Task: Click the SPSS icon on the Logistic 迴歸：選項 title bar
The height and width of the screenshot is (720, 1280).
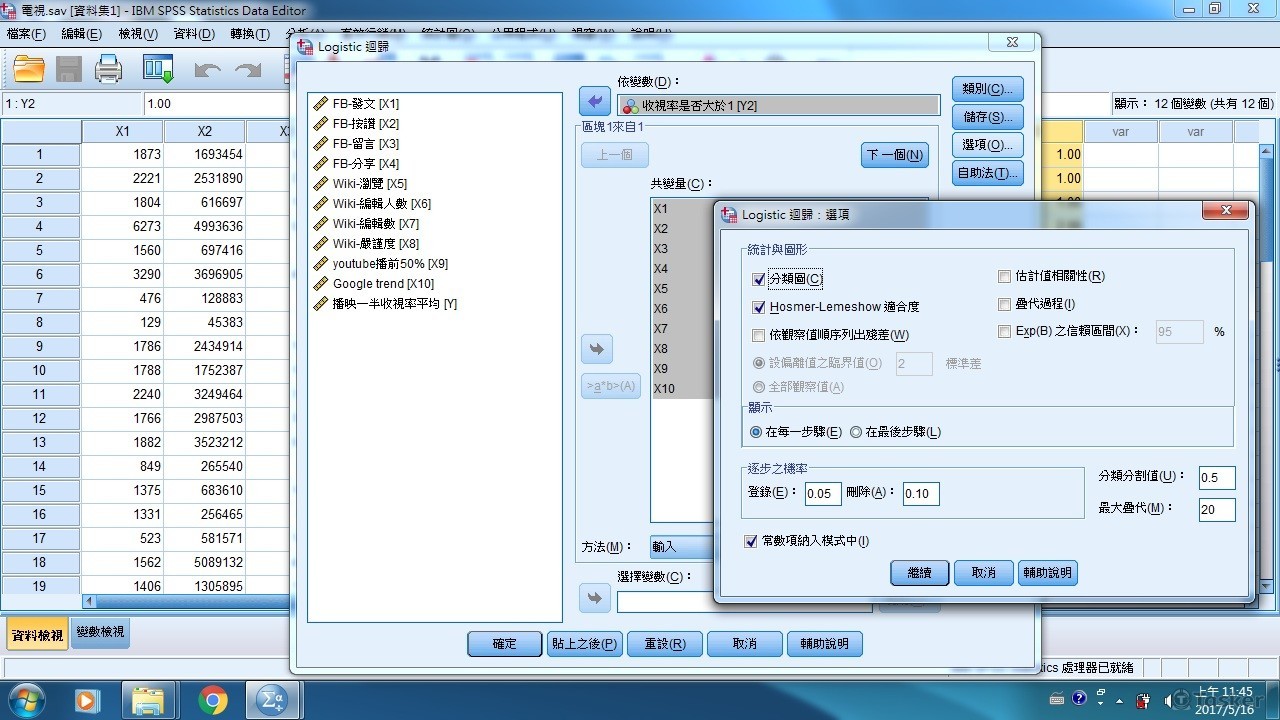Action: coord(729,214)
